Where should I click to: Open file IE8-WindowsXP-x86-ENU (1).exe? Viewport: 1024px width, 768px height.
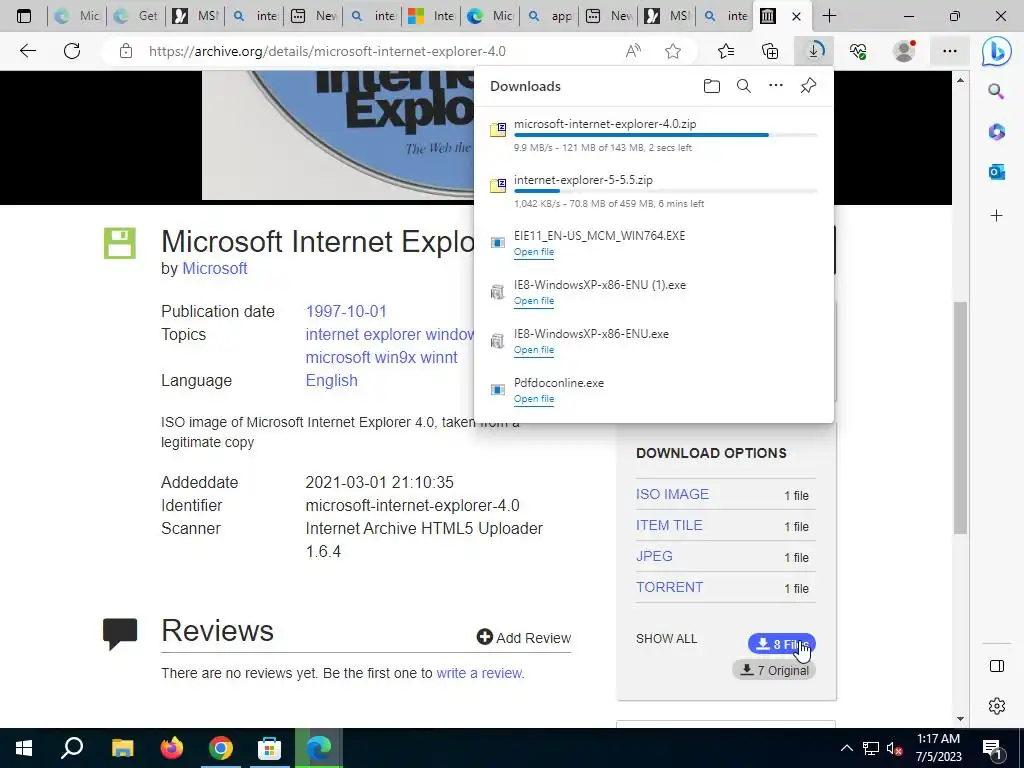[534, 301]
